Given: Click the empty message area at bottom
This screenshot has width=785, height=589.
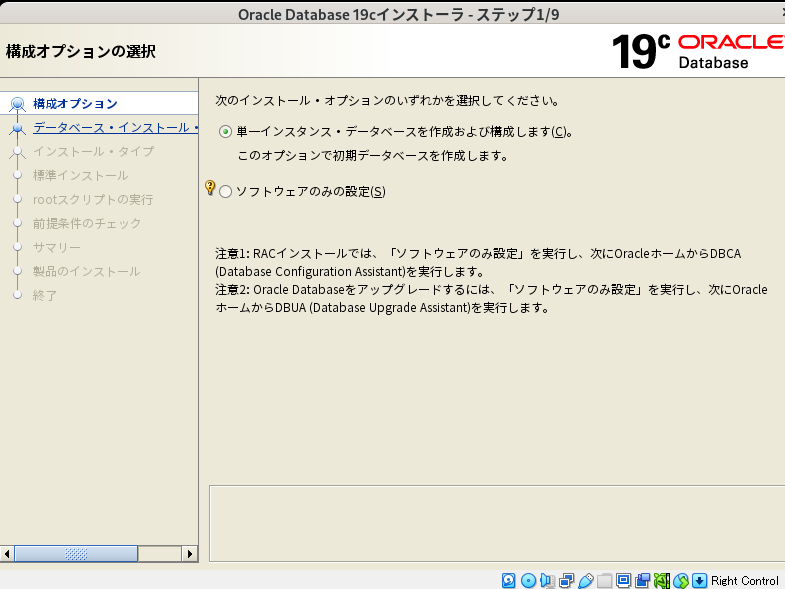Looking at the screenshot, I should [497, 523].
